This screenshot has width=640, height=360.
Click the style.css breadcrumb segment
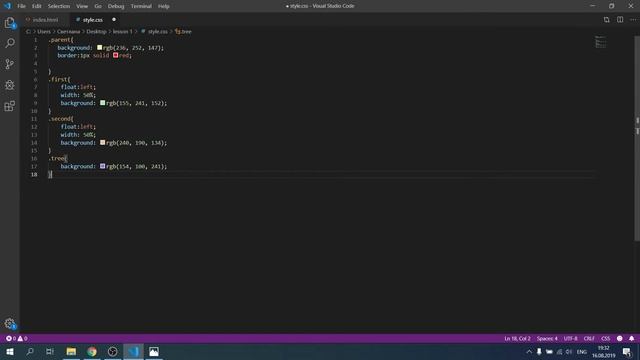click(158, 31)
